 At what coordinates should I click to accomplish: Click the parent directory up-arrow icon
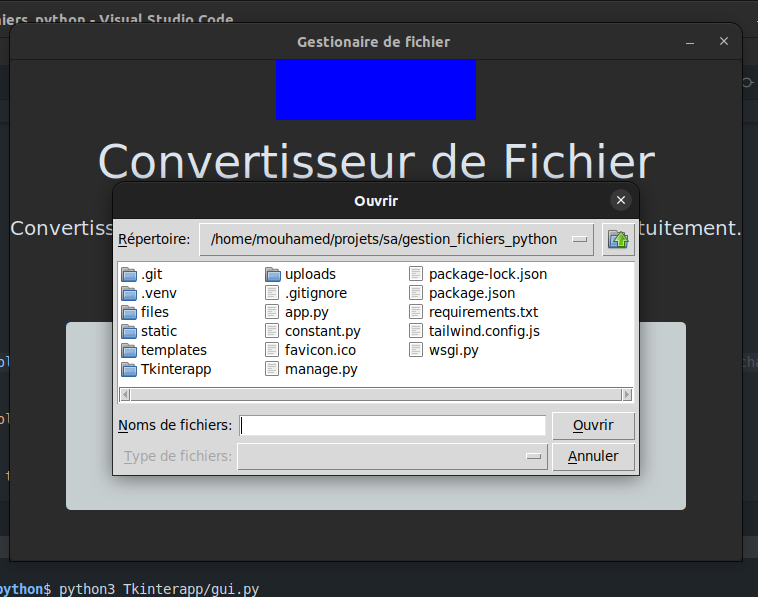(x=618, y=240)
